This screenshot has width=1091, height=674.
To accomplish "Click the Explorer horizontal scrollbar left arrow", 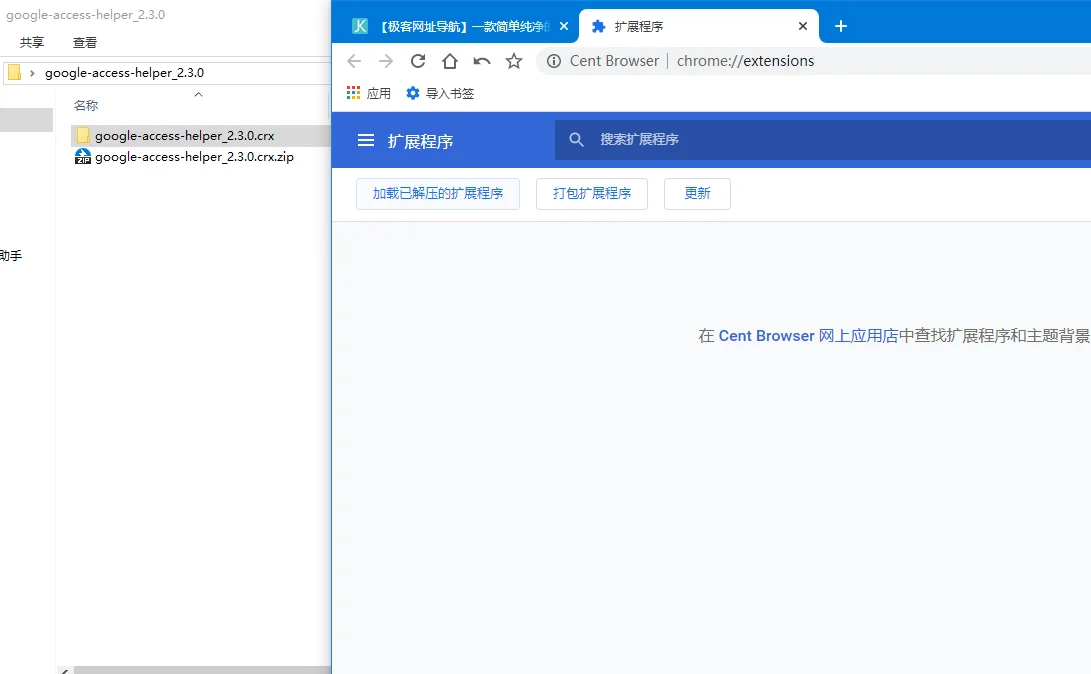I will (x=65, y=671).
